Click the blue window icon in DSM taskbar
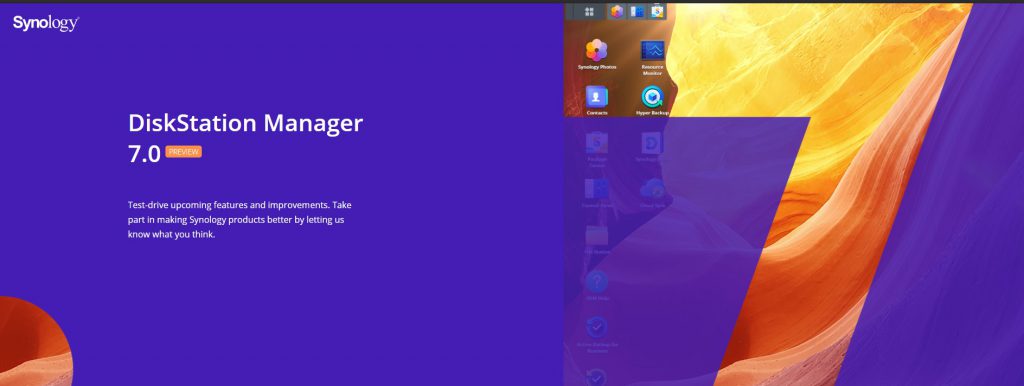This screenshot has height=386, width=1024. pos(637,11)
